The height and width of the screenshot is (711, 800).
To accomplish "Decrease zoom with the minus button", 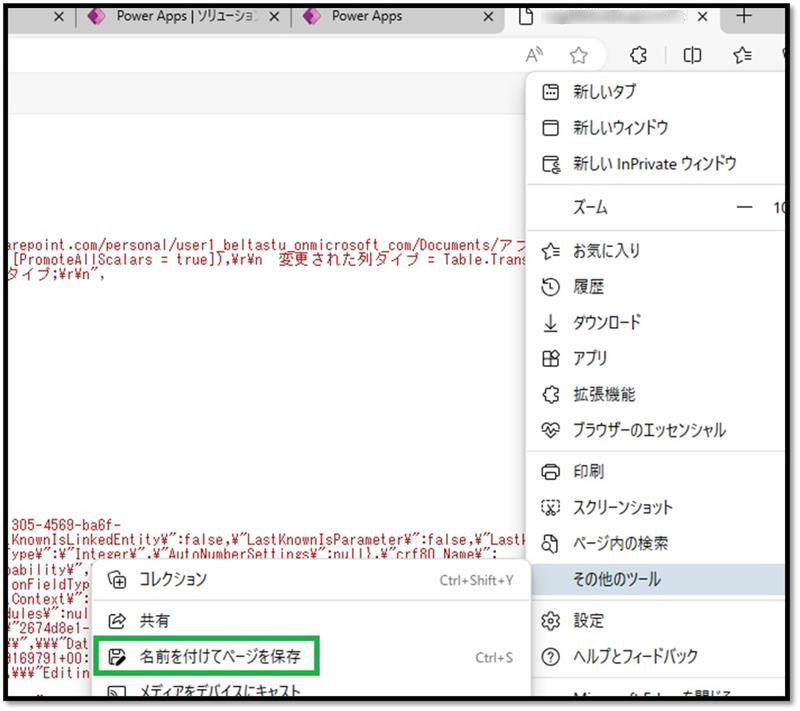I will point(744,207).
